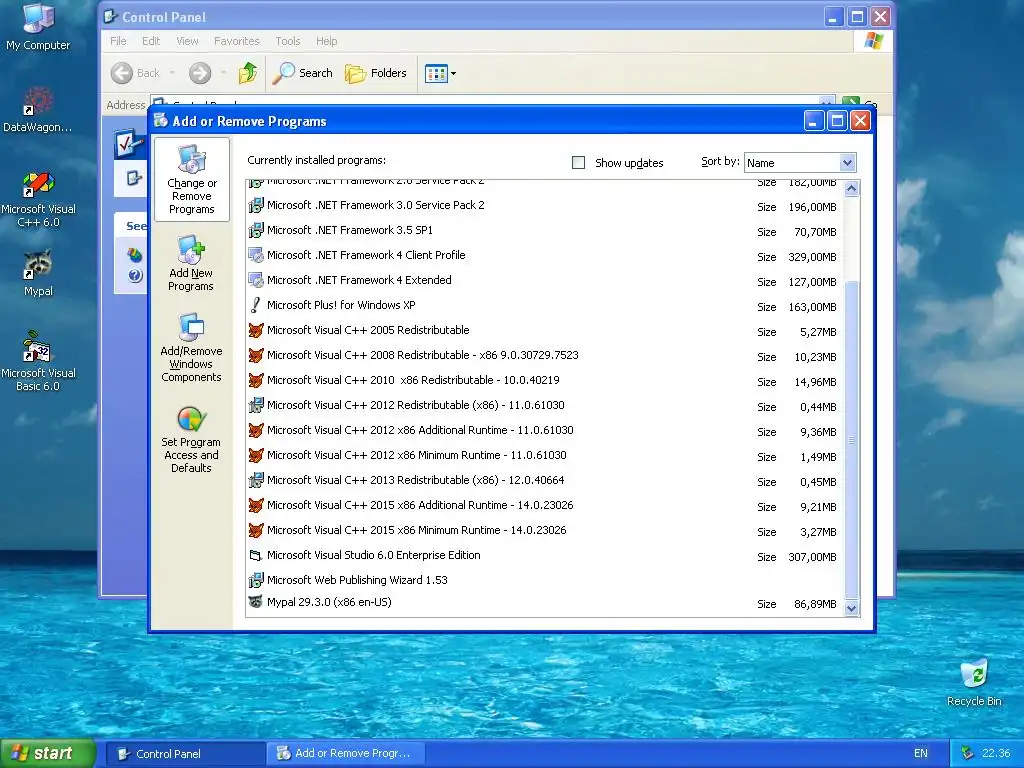Click size value 86,89MB for Mypal
This screenshot has width=1024, height=768.
[815, 605]
